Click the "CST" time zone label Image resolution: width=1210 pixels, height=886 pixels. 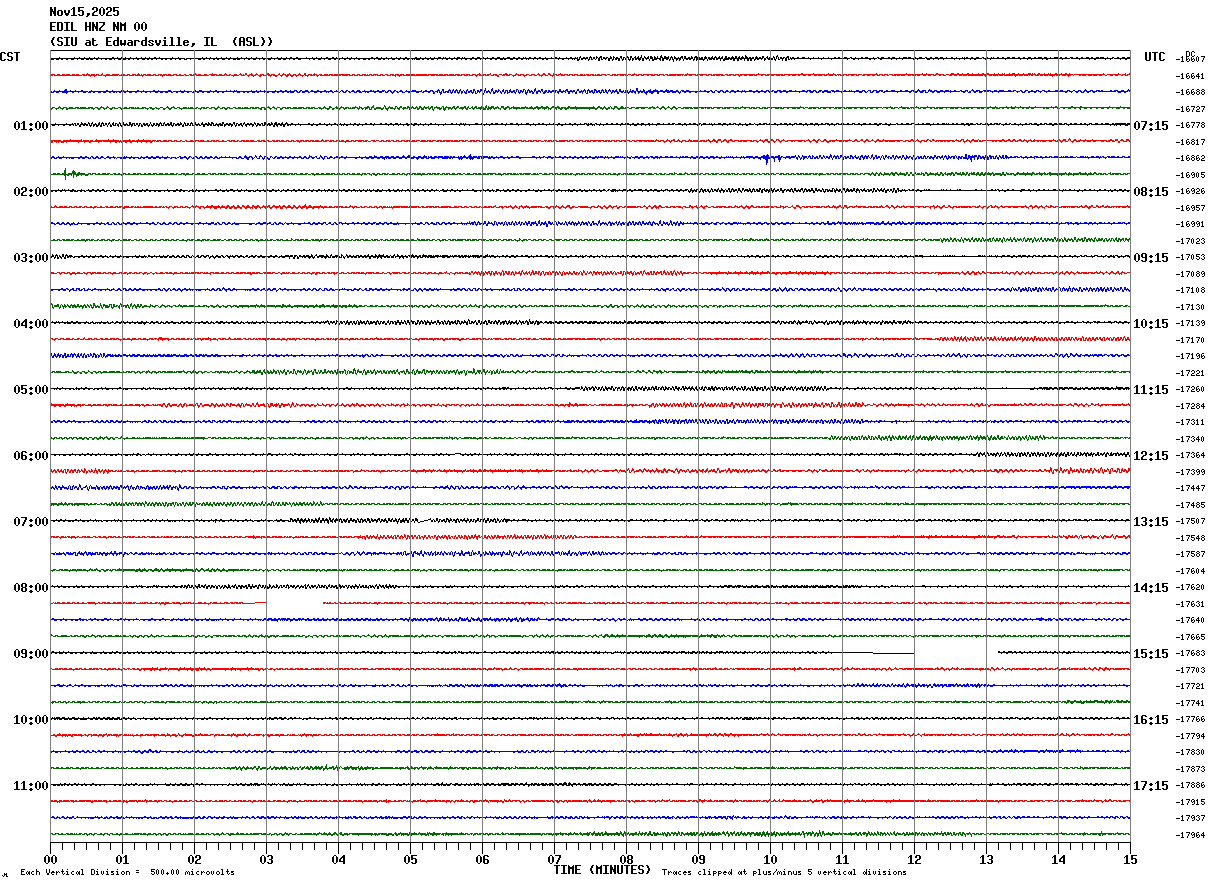tap(10, 57)
